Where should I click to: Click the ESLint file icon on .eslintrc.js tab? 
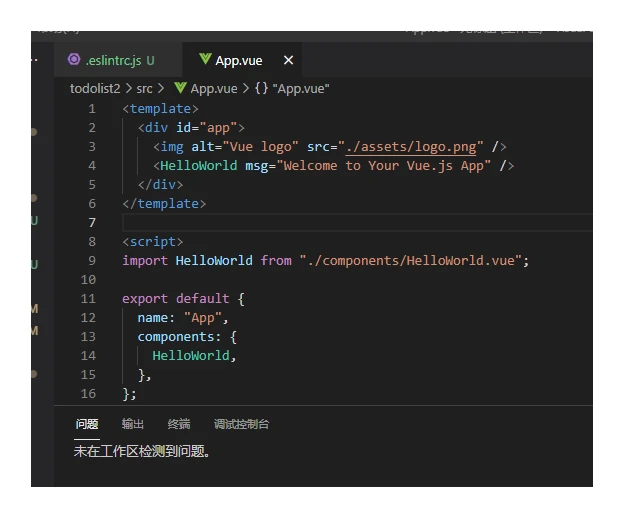(74, 59)
